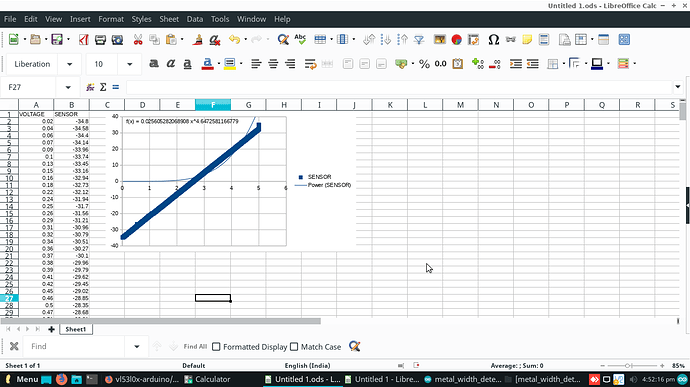Enable Formatted Display checkbox

[216, 347]
